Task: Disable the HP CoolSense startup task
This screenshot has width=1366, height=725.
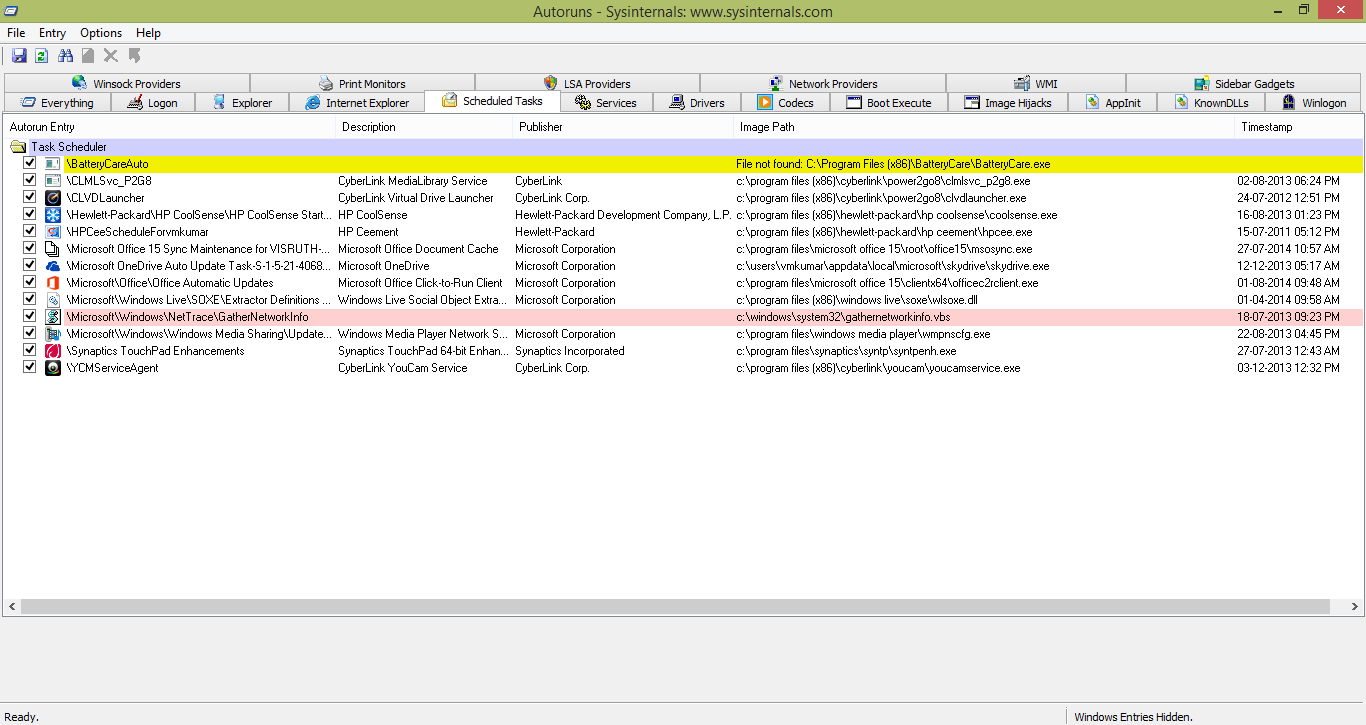Action: (30, 214)
